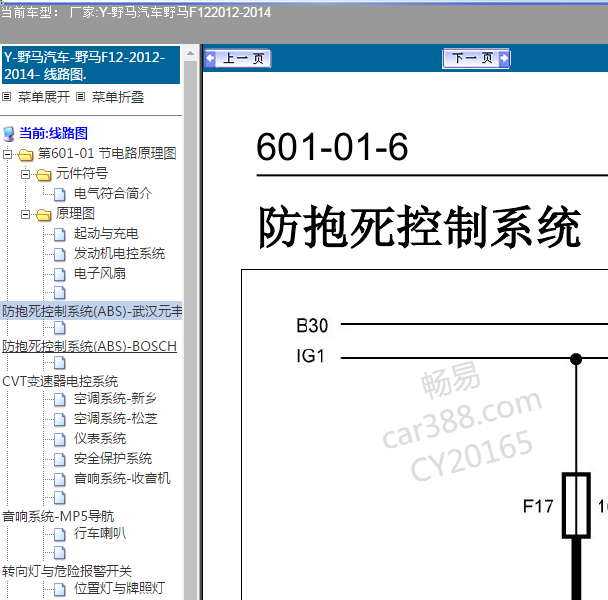Click page icon above 防抱死控制系统(ABS)-武汉元丰
Screen dimensions: 608x600
click(x=59, y=293)
